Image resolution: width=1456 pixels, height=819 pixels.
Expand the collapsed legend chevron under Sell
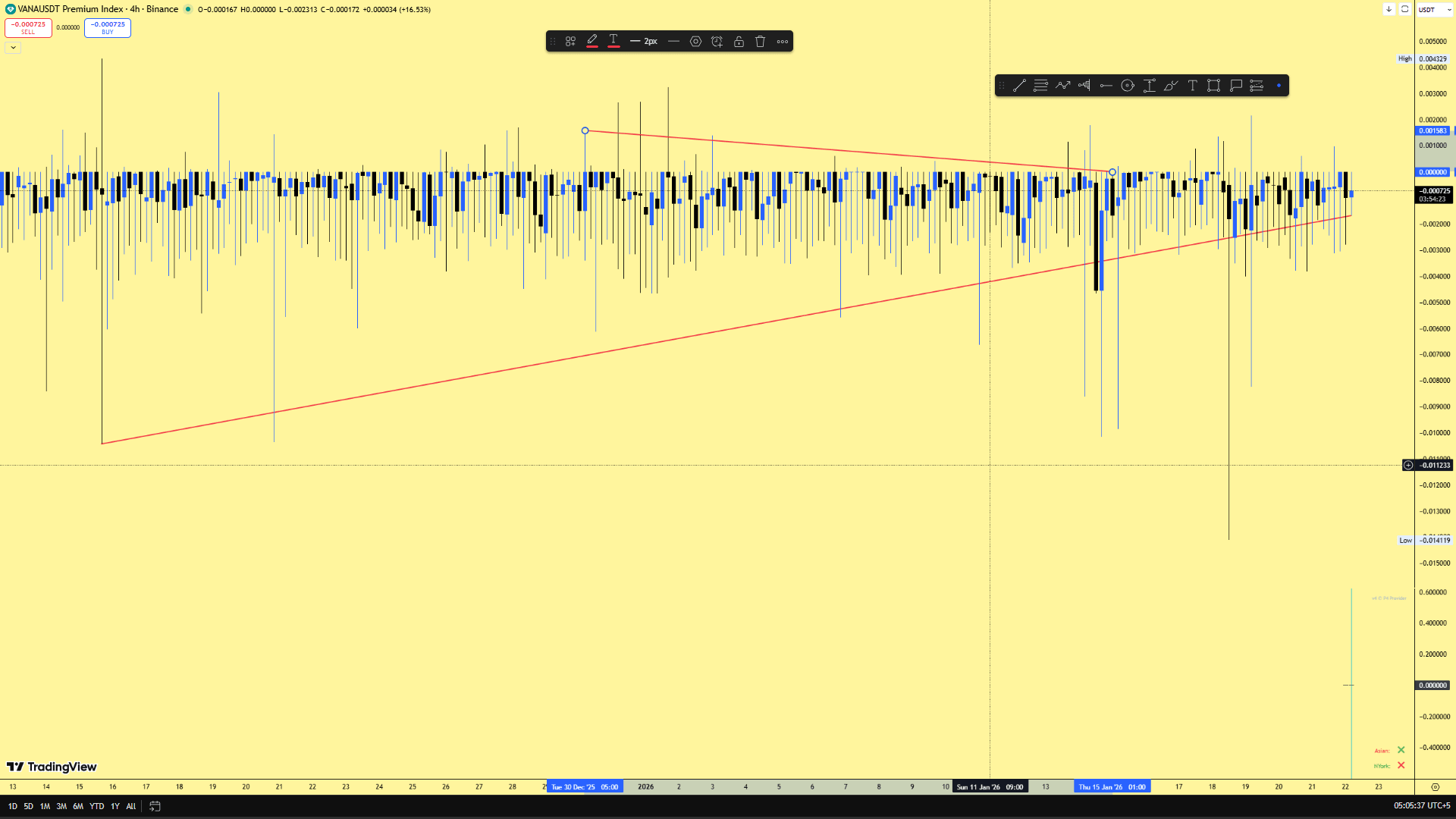coord(13,48)
